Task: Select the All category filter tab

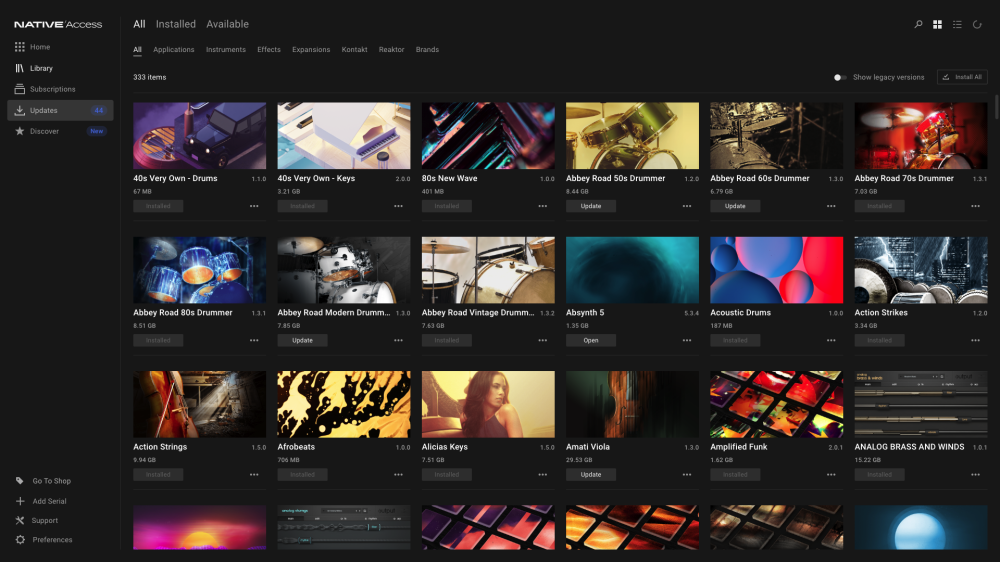Action: (x=137, y=50)
